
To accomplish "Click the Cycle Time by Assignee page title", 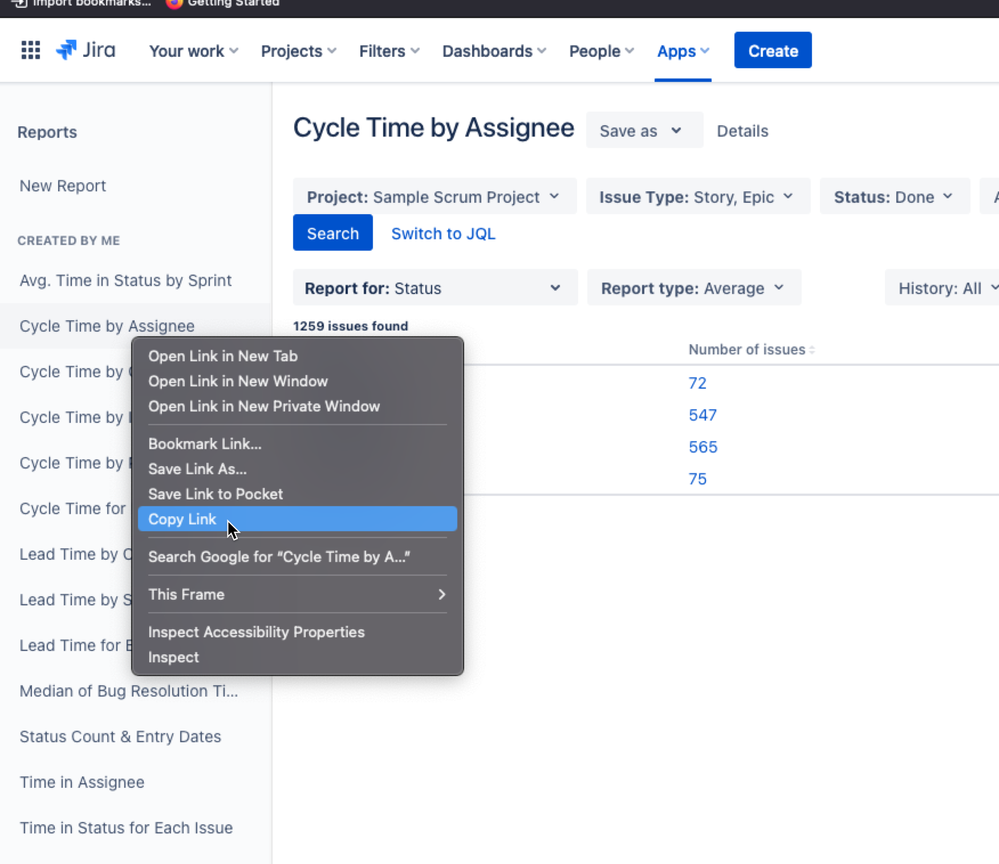I will (x=433, y=128).
